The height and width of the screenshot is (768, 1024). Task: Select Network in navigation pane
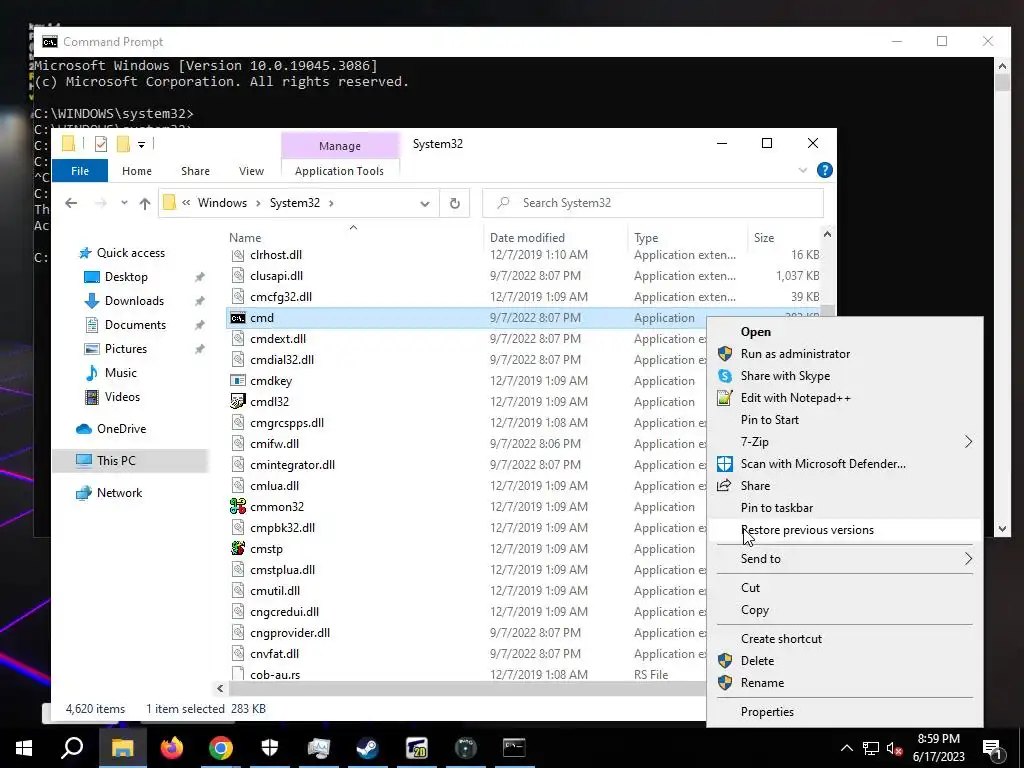120,493
